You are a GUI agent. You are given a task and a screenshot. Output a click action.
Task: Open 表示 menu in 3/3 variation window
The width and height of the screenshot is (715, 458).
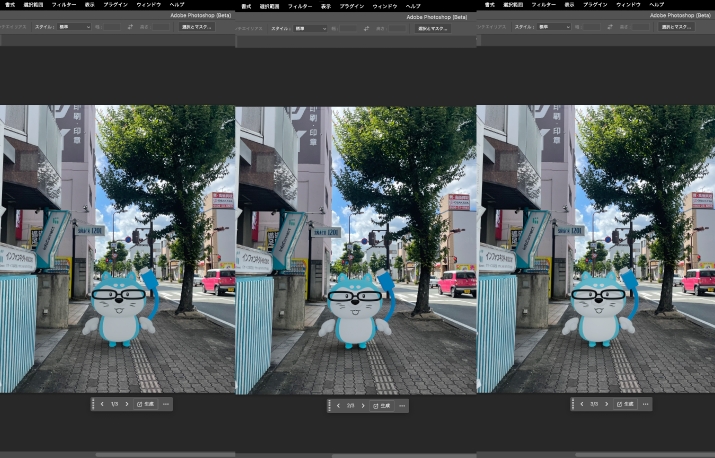[x=569, y=5]
